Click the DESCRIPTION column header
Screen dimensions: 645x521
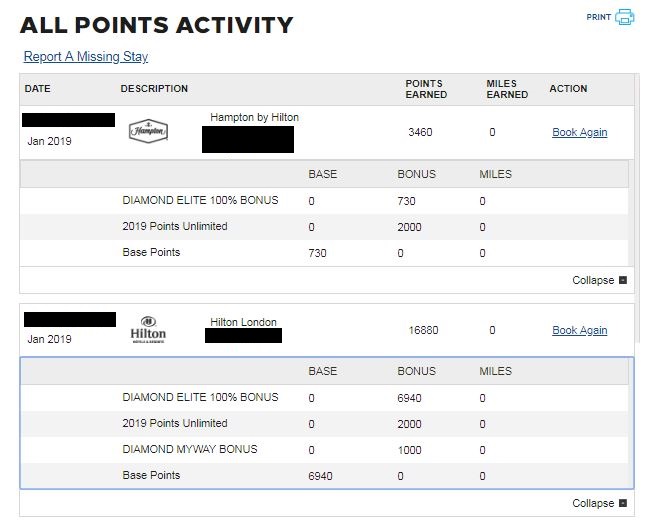coord(154,89)
